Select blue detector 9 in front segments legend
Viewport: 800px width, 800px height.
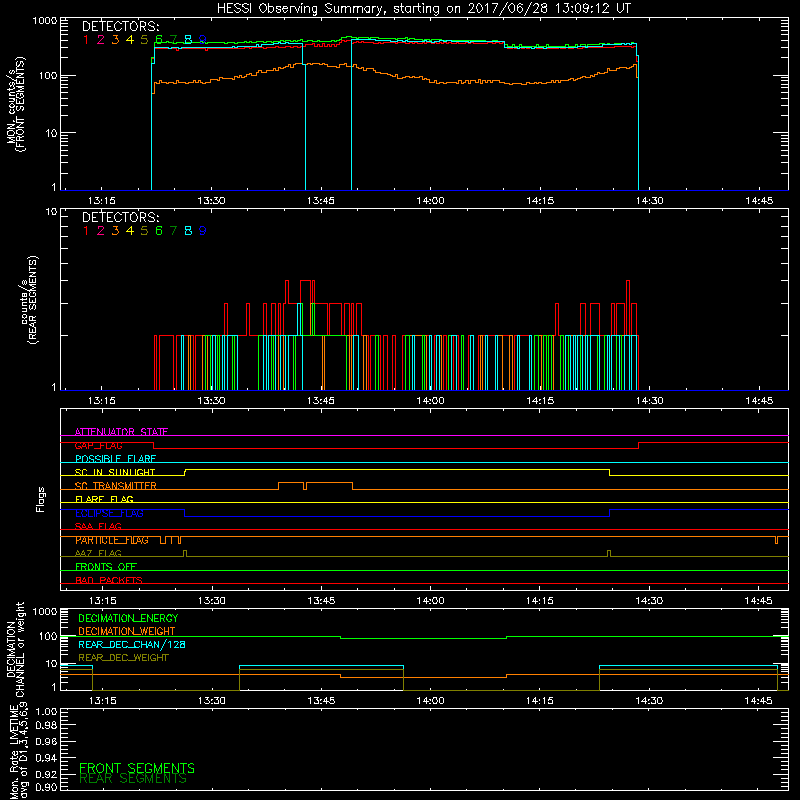pos(203,40)
